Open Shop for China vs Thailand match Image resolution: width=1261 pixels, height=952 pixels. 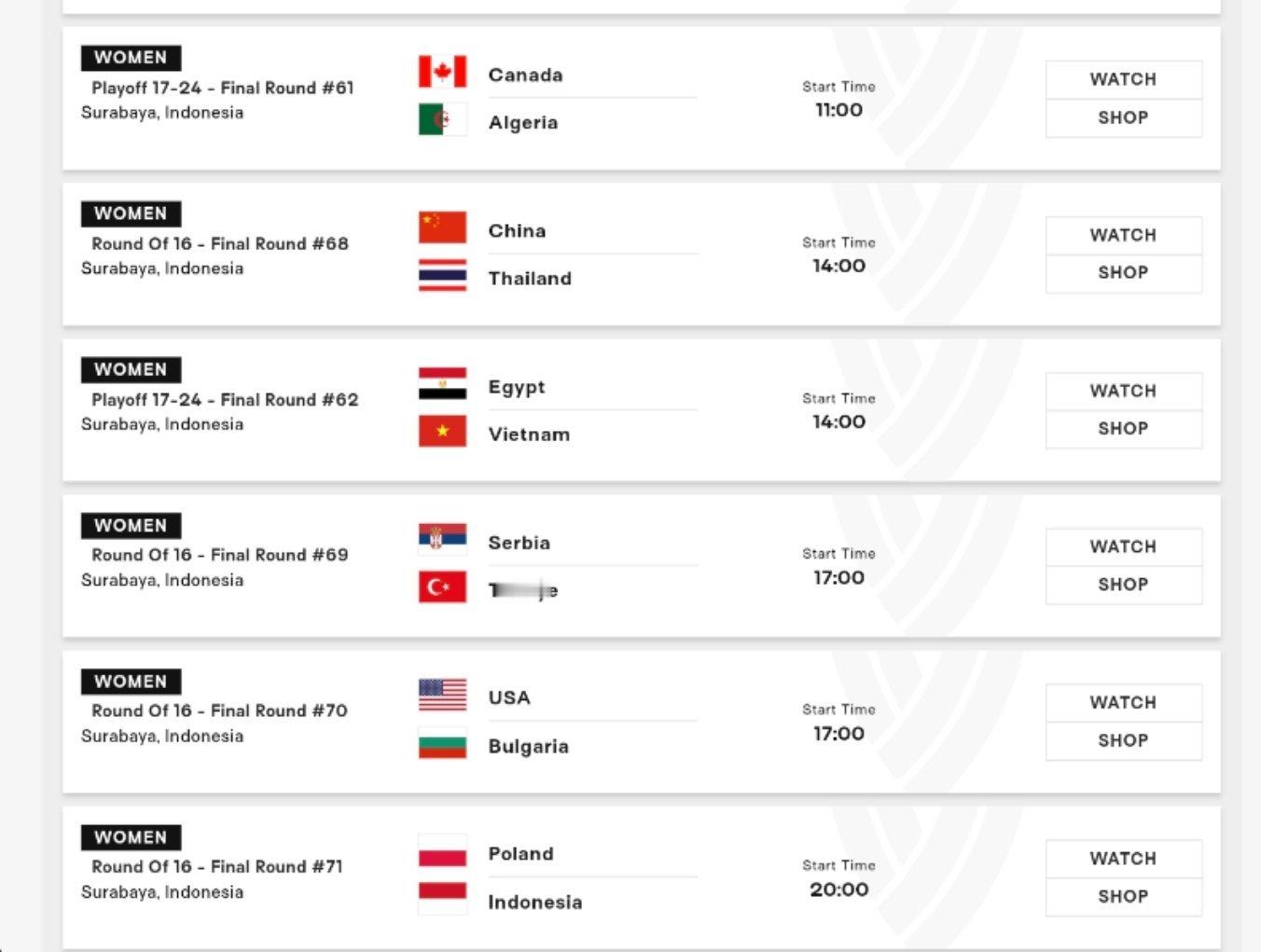(1123, 273)
